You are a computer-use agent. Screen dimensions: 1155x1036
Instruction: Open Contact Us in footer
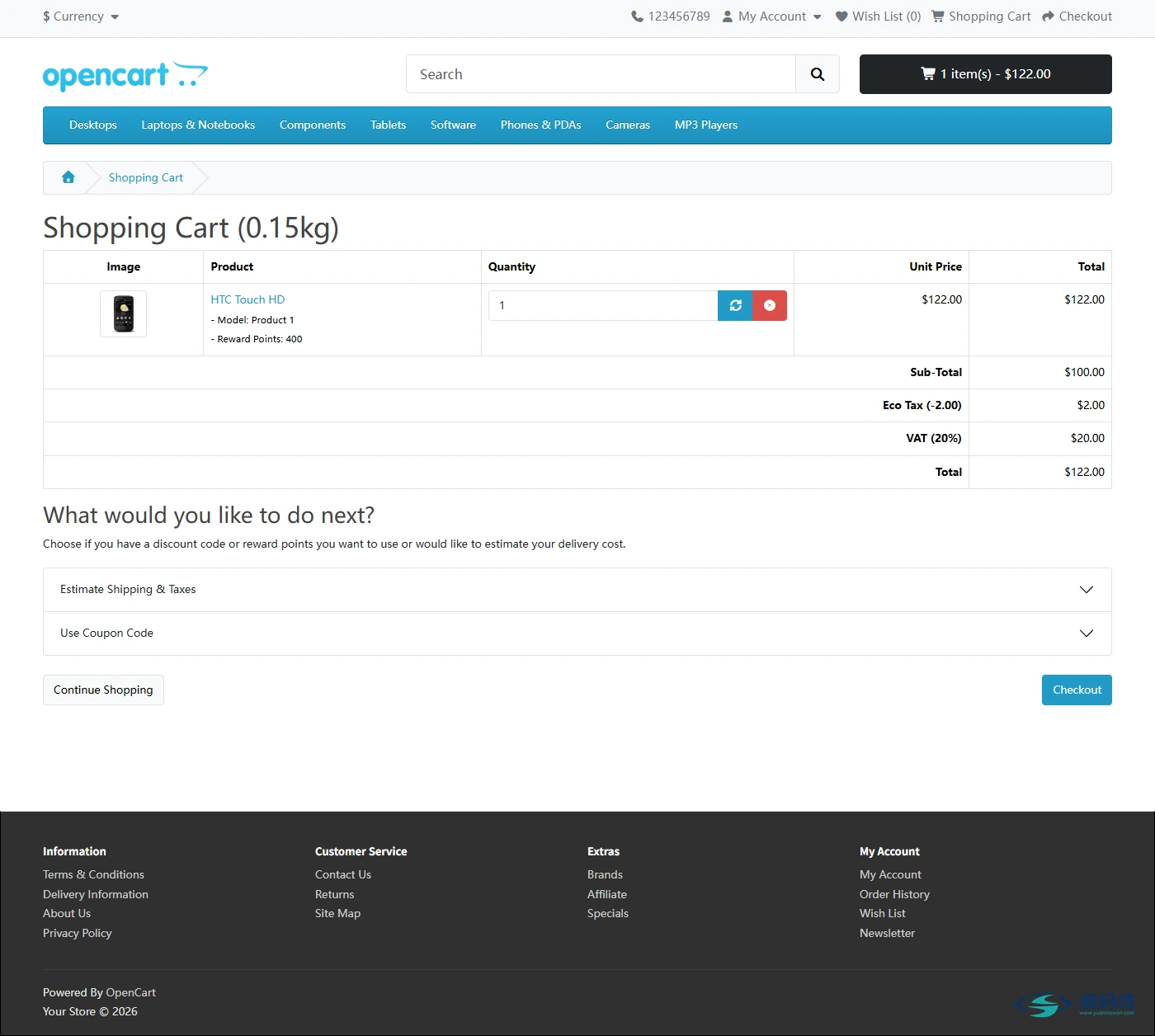(343, 874)
